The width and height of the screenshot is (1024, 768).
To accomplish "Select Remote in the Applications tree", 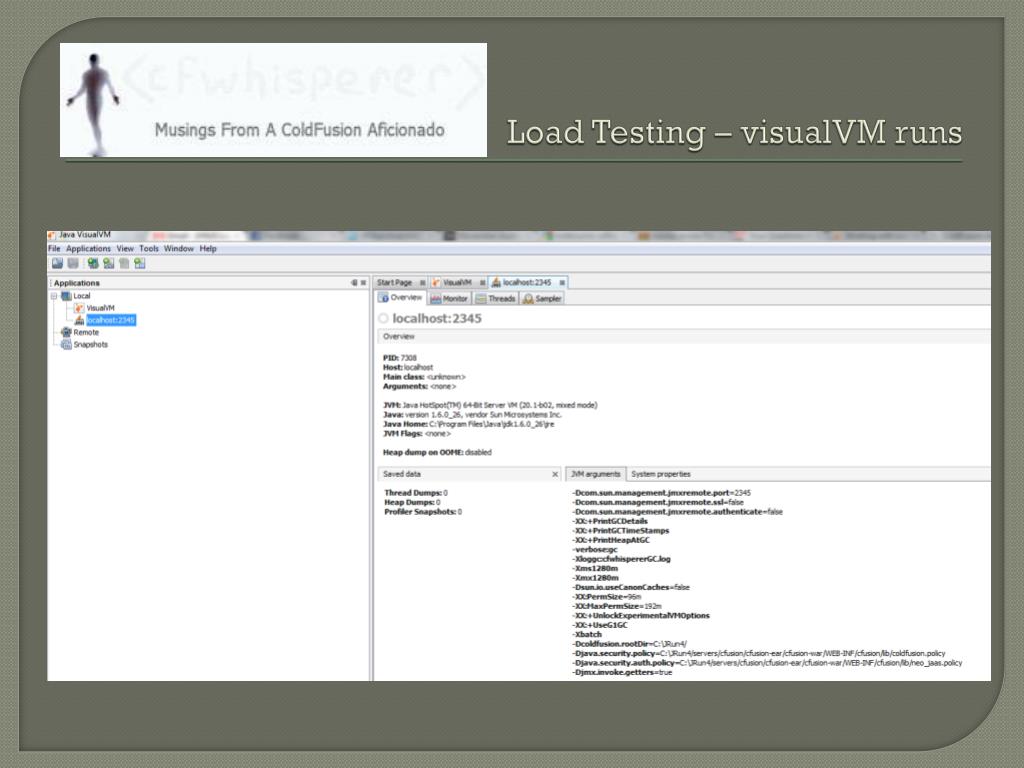I will [86, 332].
